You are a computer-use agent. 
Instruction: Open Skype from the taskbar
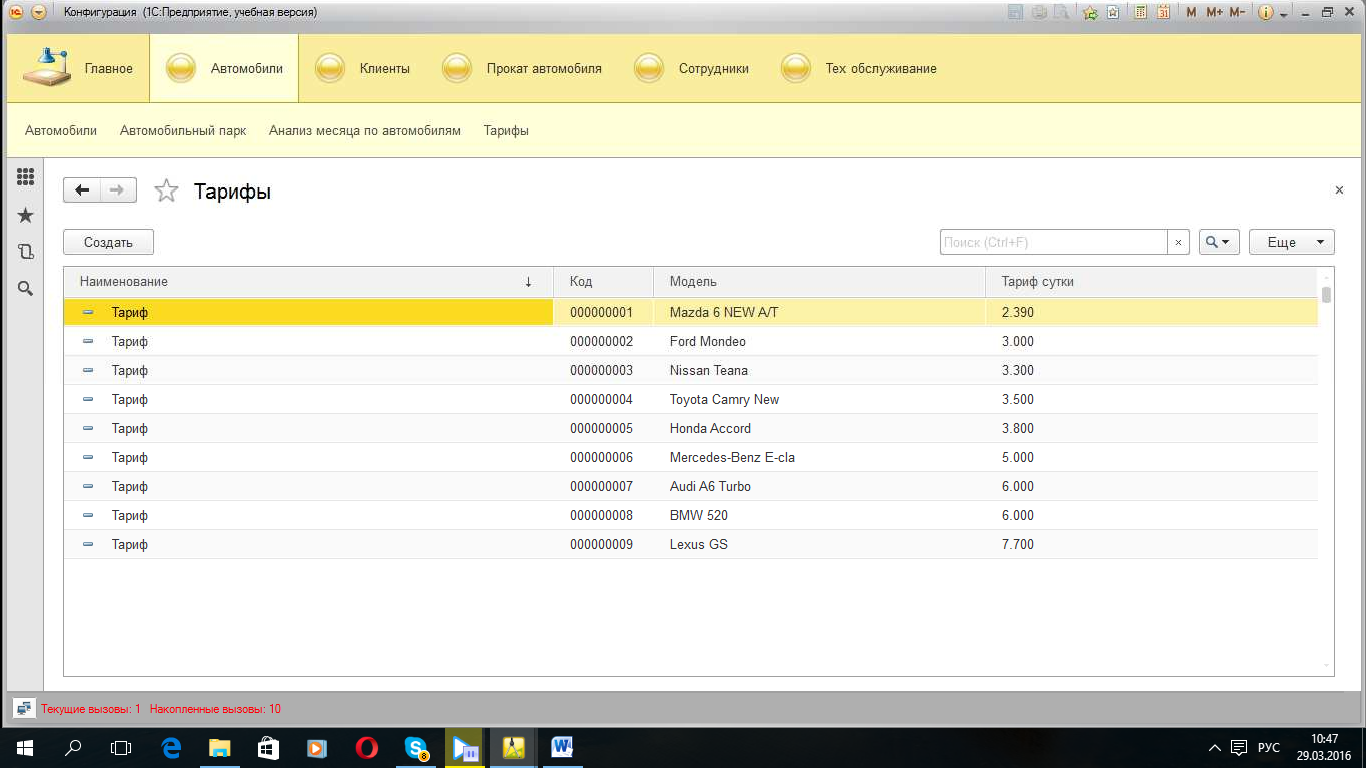click(x=417, y=747)
